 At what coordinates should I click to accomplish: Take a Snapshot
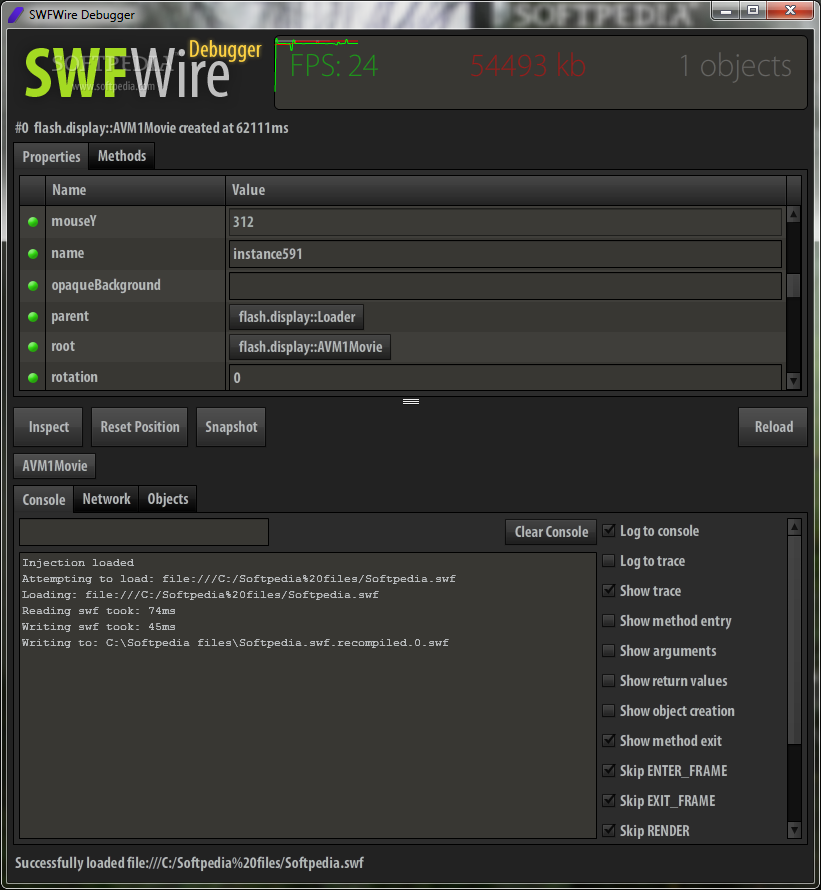tap(231, 427)
